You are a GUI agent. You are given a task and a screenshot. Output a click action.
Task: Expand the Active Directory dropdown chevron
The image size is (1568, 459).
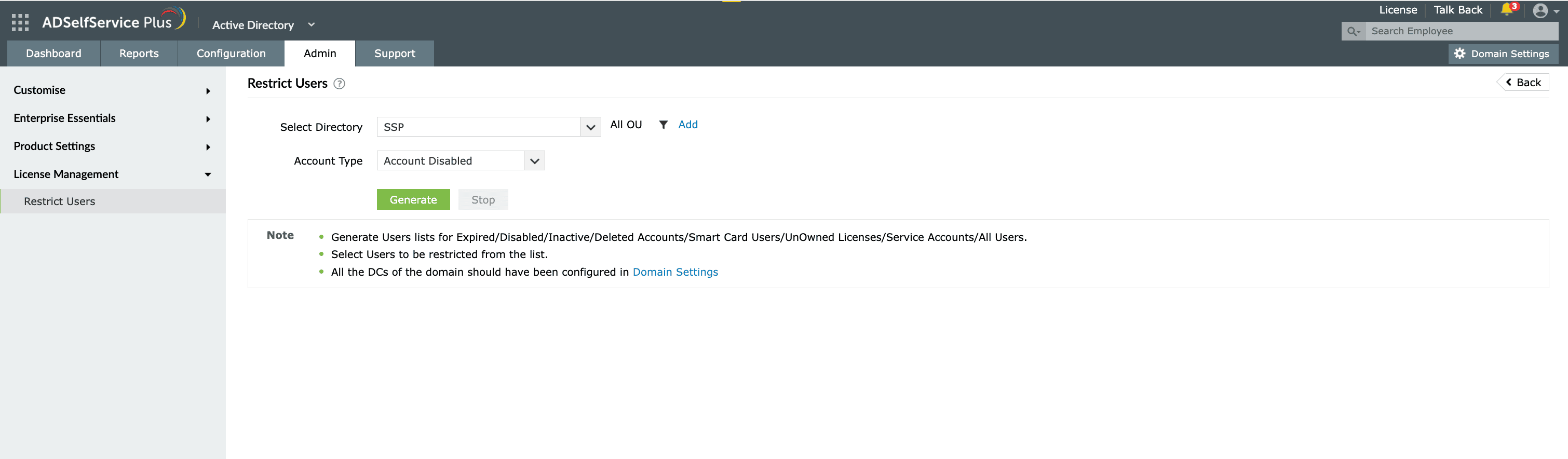312,25
